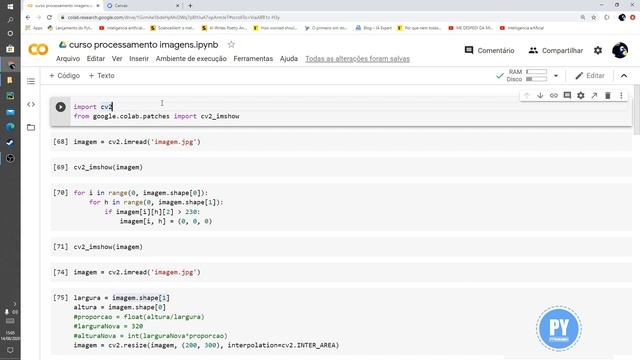Run the import cv2 cell
The width and height of the screenshot is (640, 360).
pyautogui.click(x=60, y=107)
